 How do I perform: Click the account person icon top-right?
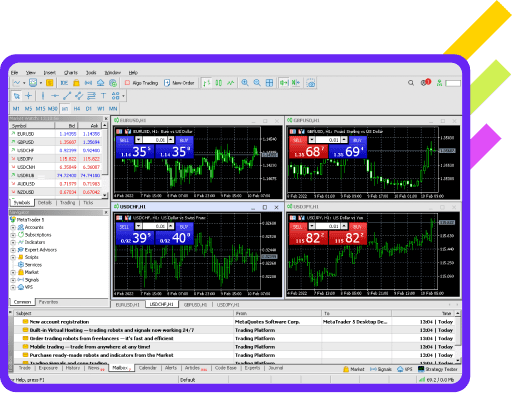(x=439, y=83)
